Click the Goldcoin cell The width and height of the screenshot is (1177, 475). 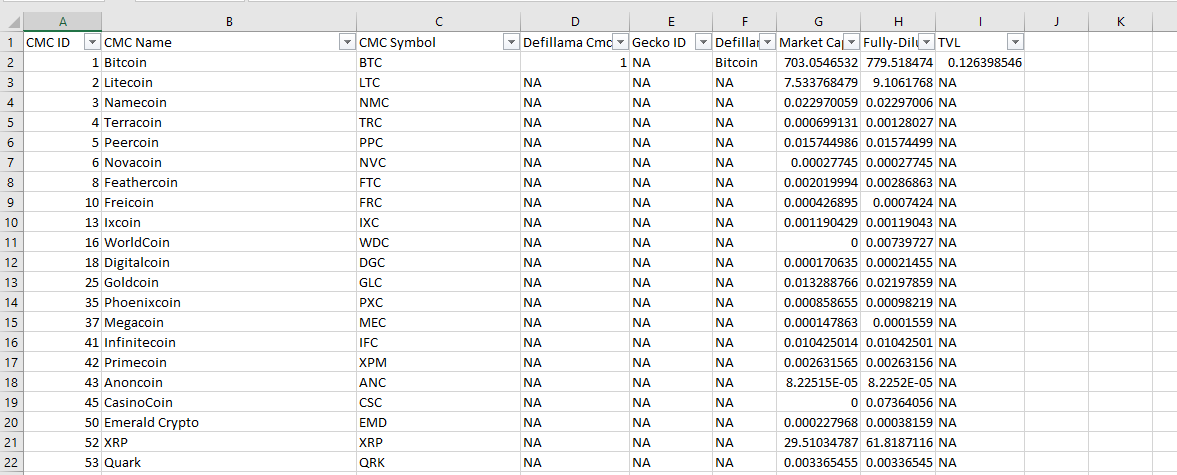pyautogui.click(x=229, y=283)
